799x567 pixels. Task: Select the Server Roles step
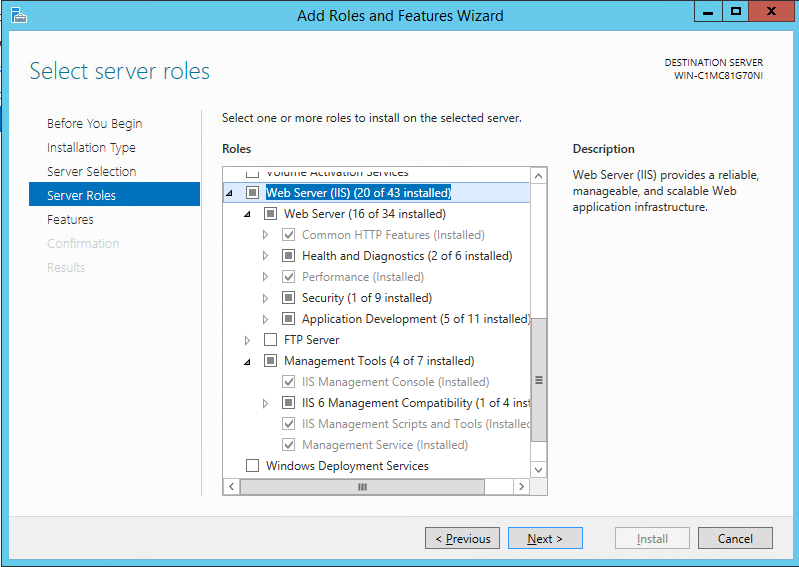pyautogui.click(x=114, y=195)
